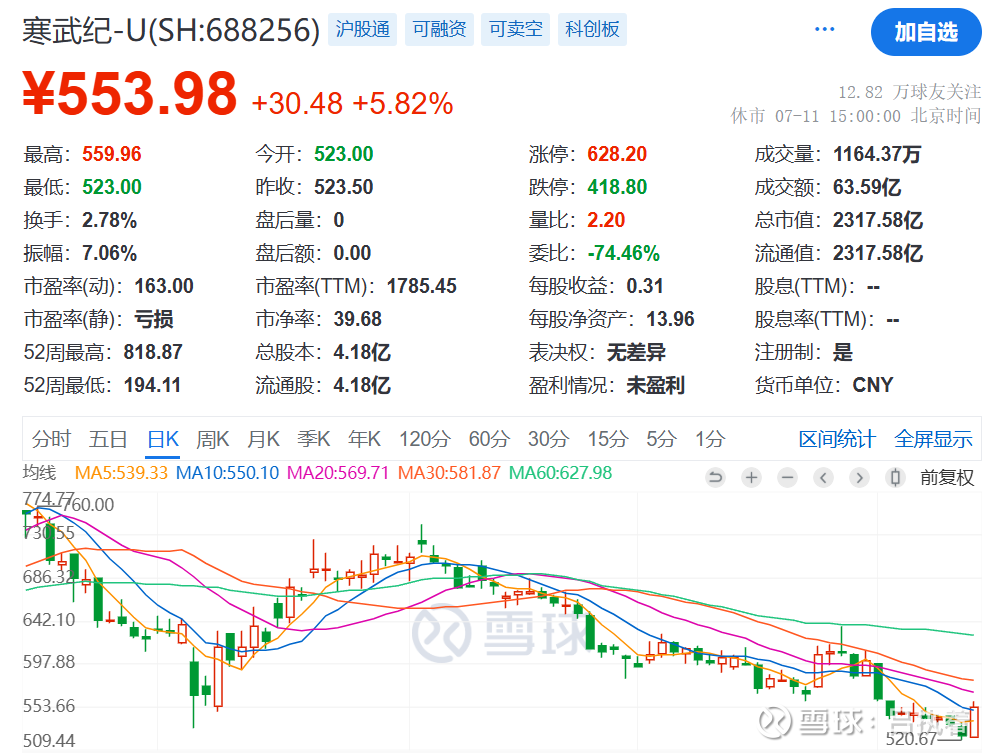
Task: Click the MA5:539.33 indicator label
Action: (x=121, y=472)
